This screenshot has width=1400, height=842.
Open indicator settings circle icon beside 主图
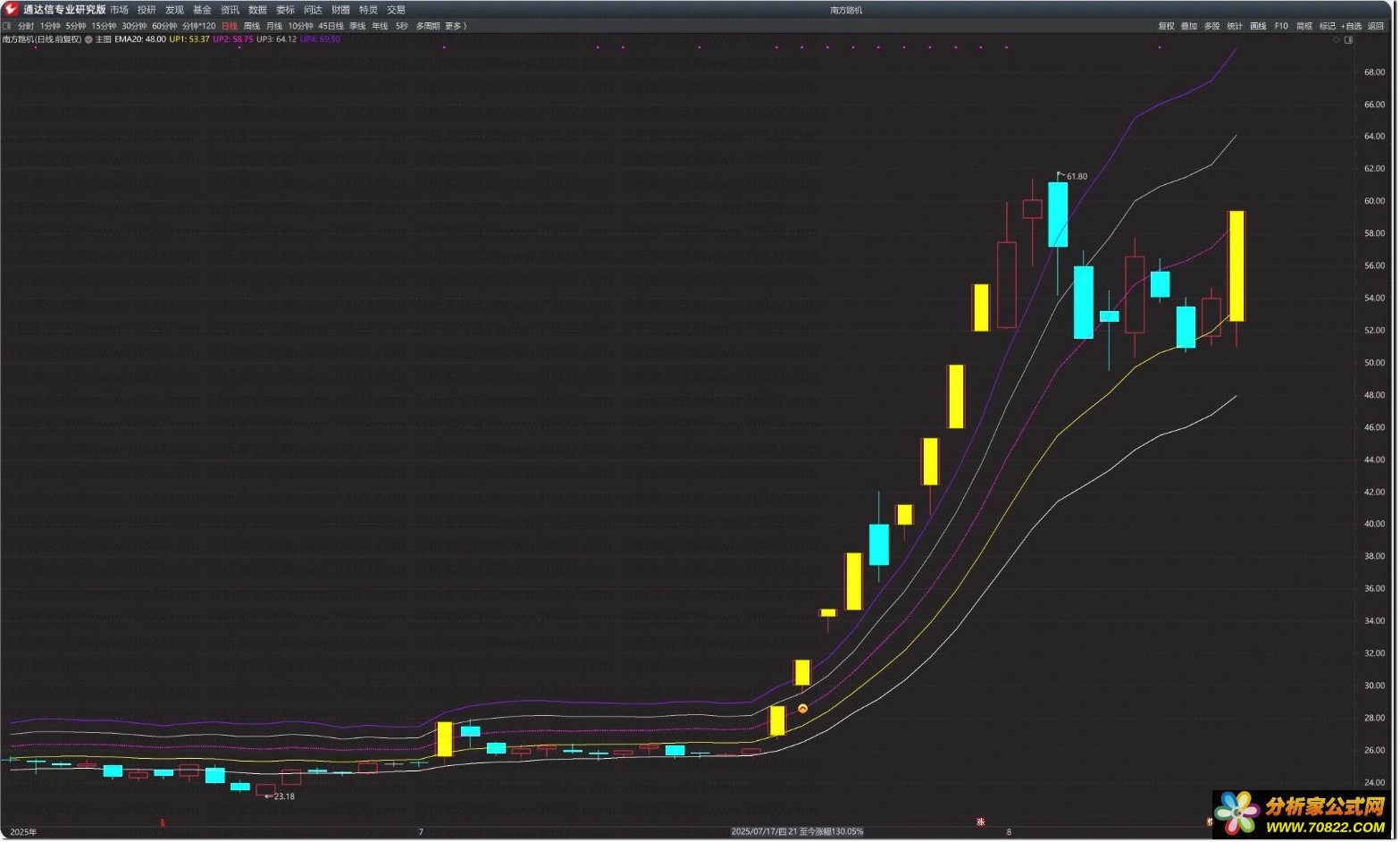pyautogui.click(x=88, y=39)
